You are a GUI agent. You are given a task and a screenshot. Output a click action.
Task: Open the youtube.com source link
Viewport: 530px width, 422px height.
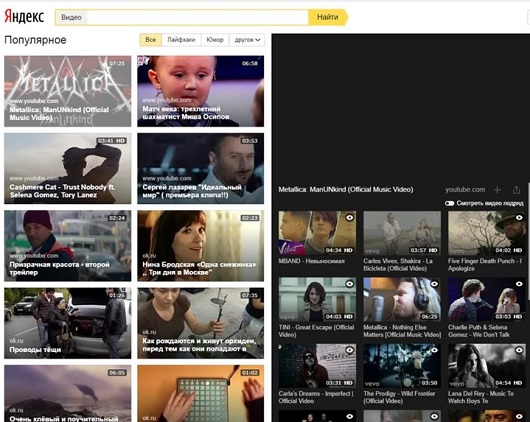[x=465, y=190]
